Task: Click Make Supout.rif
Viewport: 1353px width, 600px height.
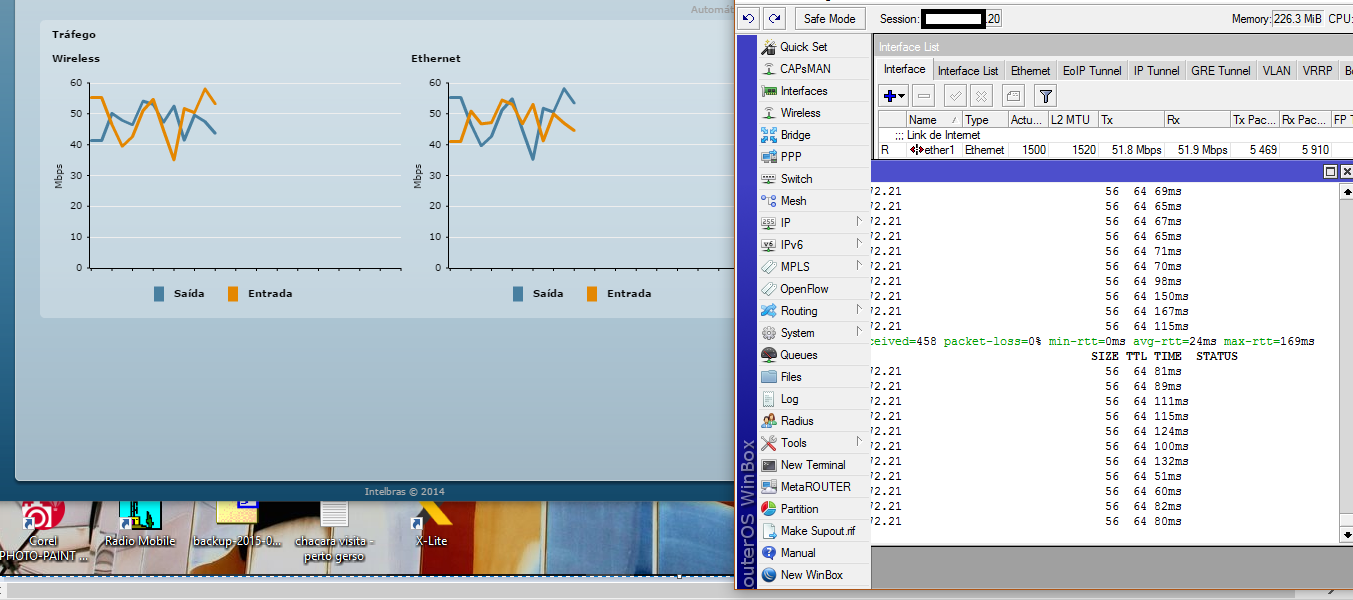Action: (817, 531)
